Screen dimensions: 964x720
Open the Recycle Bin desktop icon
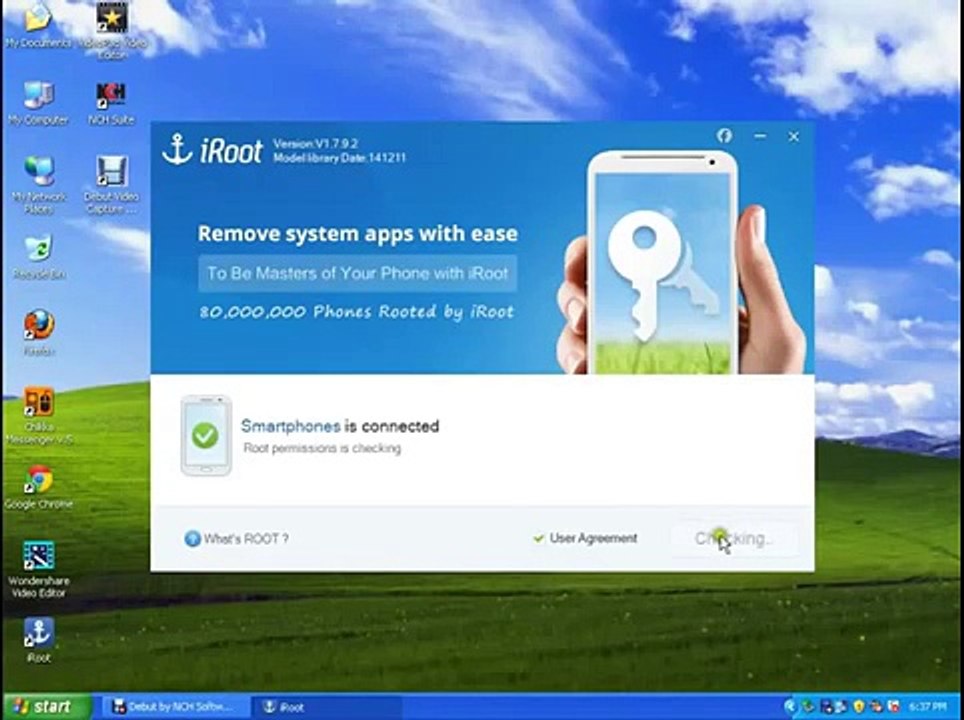[x=39, y=257]
